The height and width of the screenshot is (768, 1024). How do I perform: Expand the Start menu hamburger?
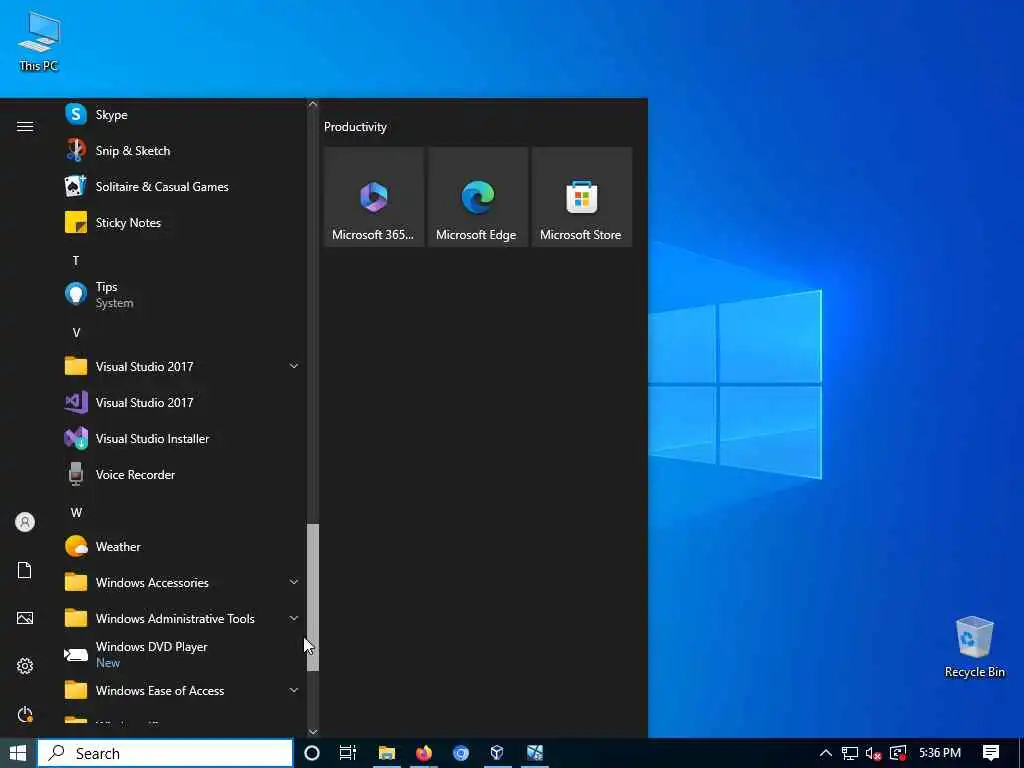click(x=25, y=127)
